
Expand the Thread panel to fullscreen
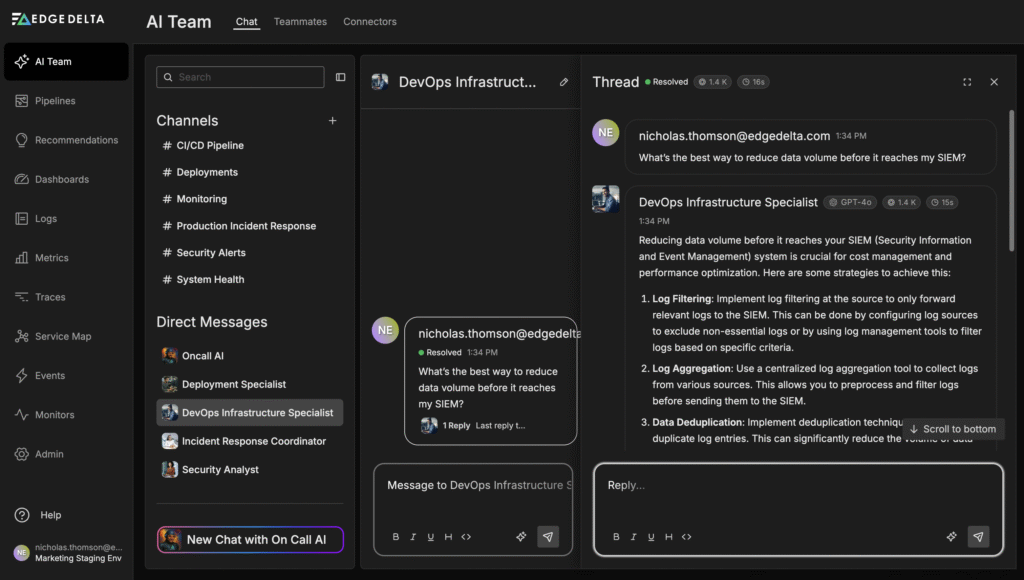(967, 82)
